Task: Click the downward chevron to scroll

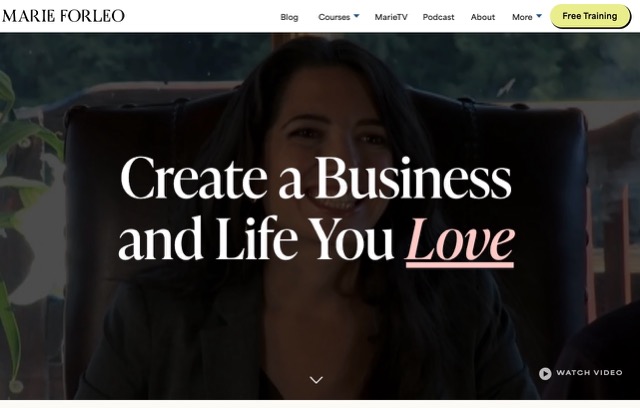Action: coord(316,380)
